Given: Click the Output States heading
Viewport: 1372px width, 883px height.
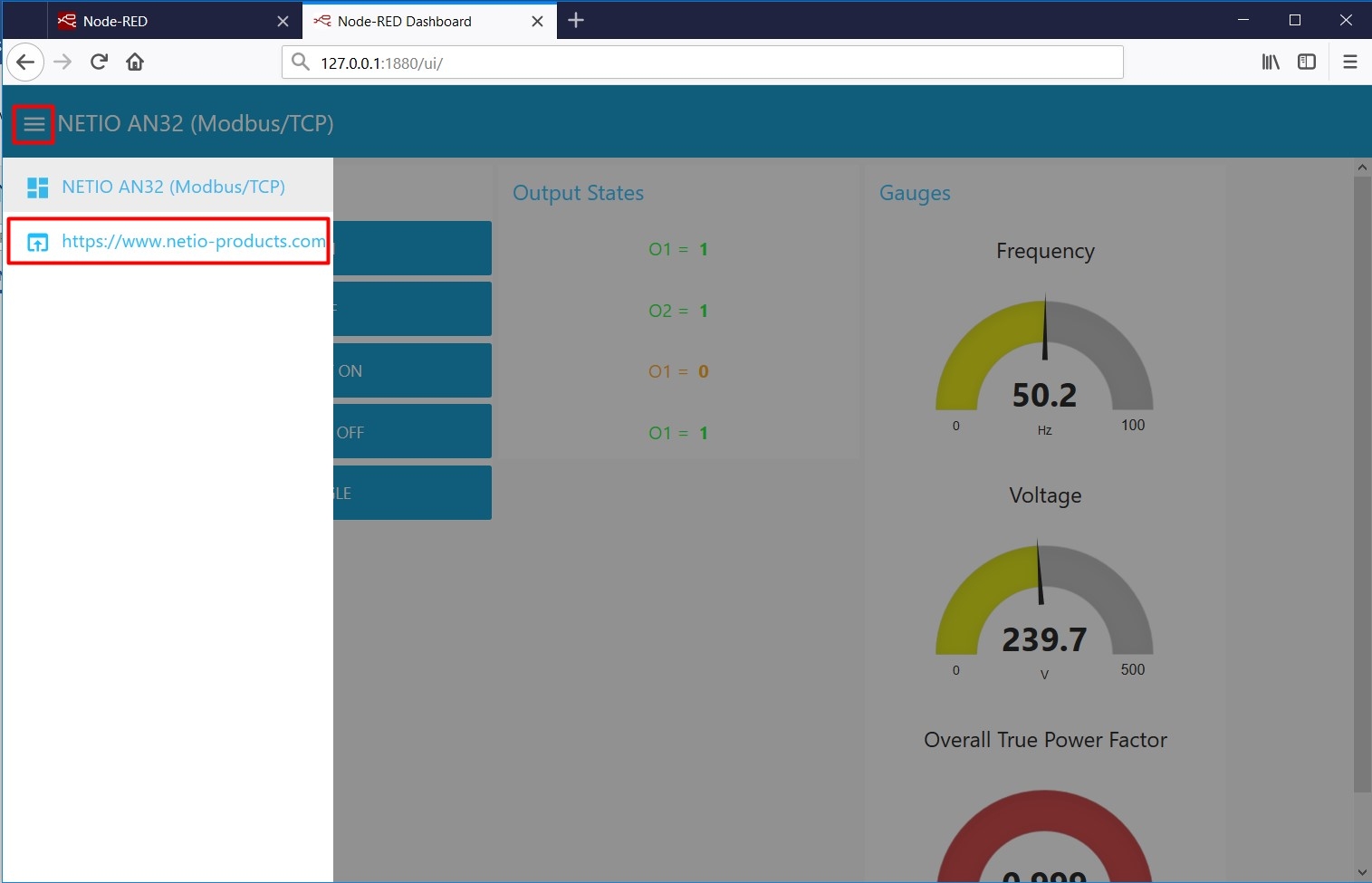Looking at the screenshot, I should tap(578, 193).
